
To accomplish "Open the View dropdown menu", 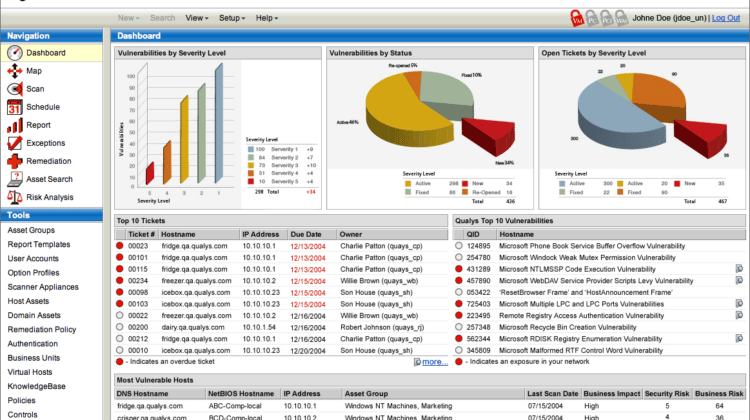I will point(197,18).
